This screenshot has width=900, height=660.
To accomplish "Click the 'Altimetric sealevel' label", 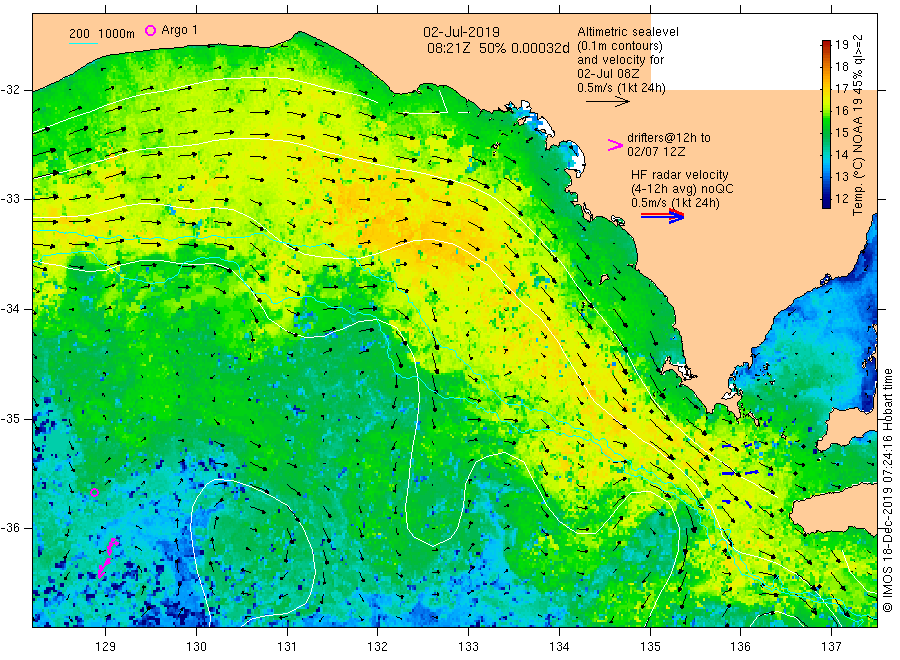I will tap(627, 32).
